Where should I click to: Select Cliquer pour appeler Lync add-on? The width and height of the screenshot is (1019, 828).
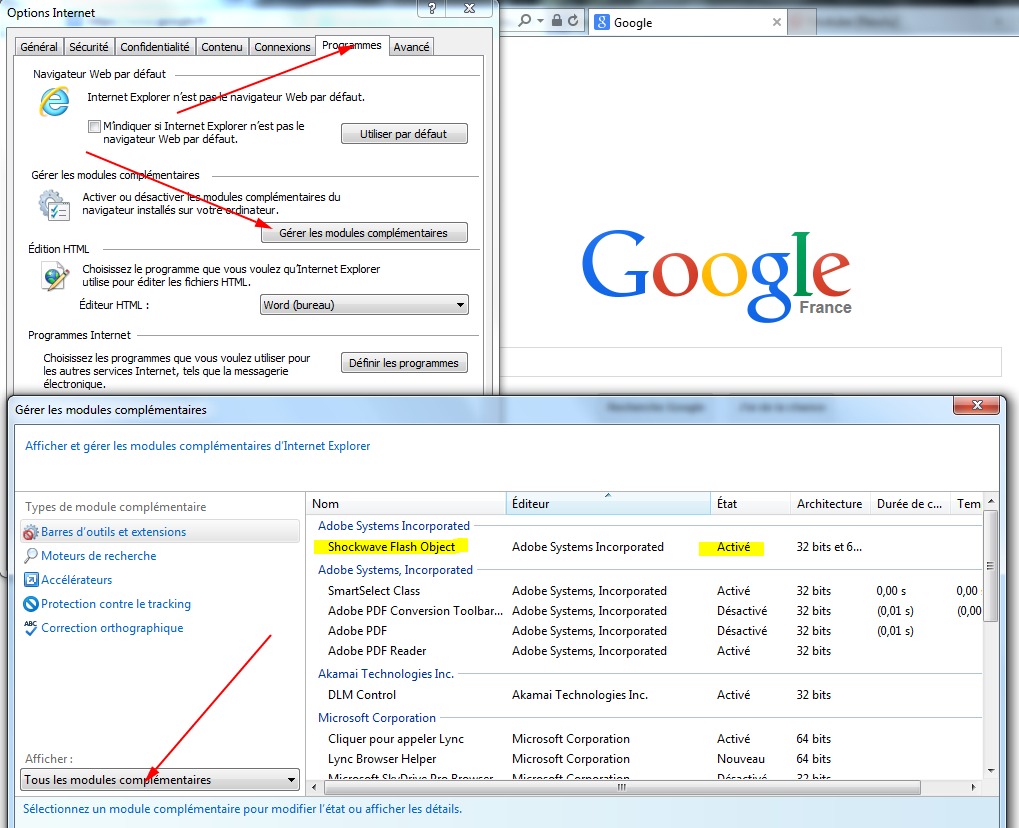click(396, 739)
